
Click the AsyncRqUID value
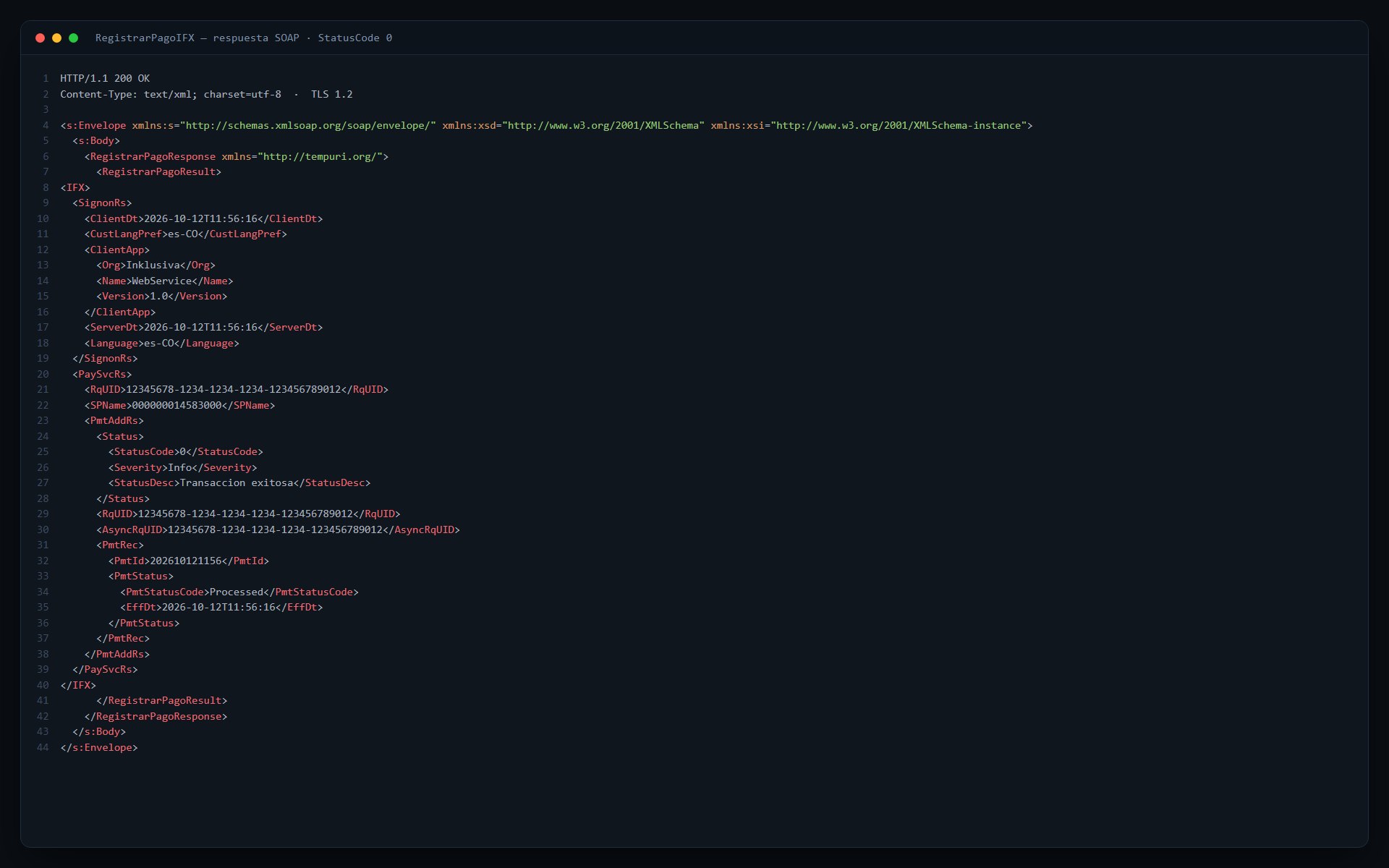[276, 529]
